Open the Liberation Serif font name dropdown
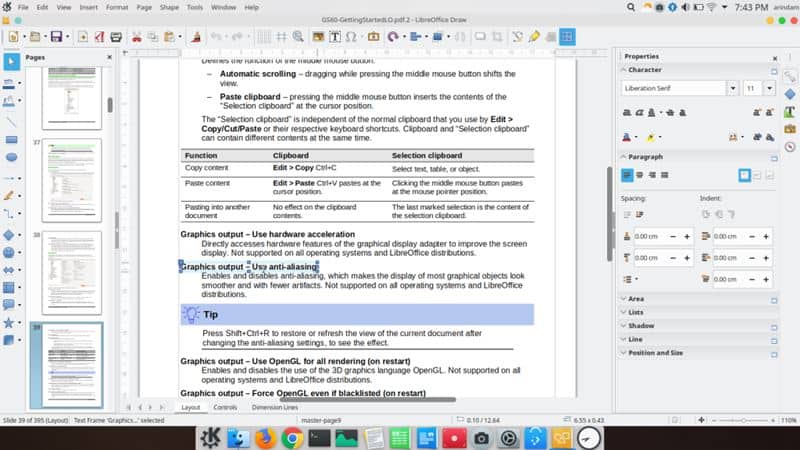Screen dimensions: 800x450 pyautogui.click(x=733, y=88)
